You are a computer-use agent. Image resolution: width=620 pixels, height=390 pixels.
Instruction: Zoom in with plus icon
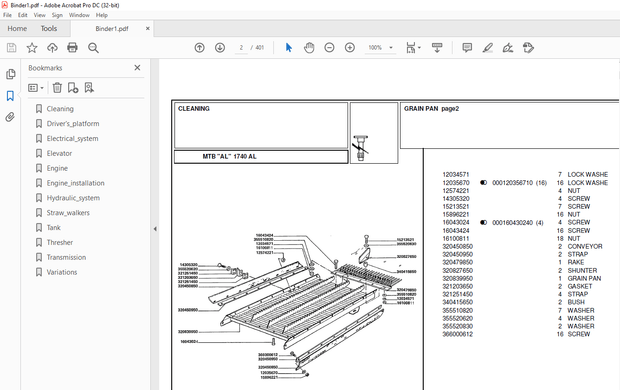click(350, 48)
